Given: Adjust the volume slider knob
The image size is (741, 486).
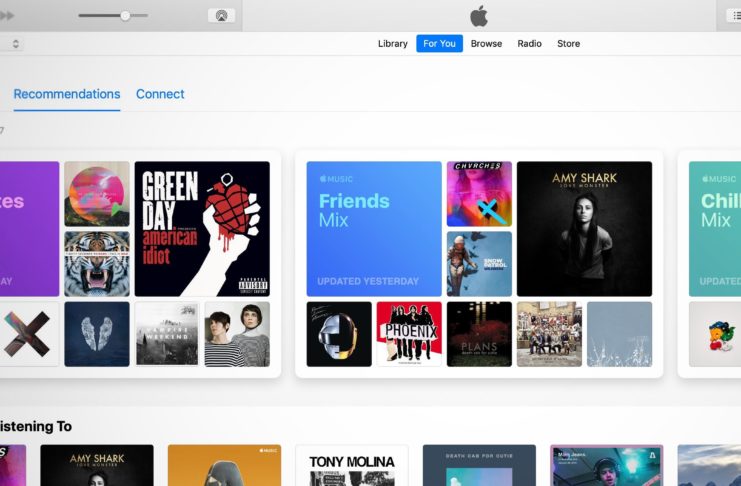Looking at the screenshot, I should click(x=125, y=16).
